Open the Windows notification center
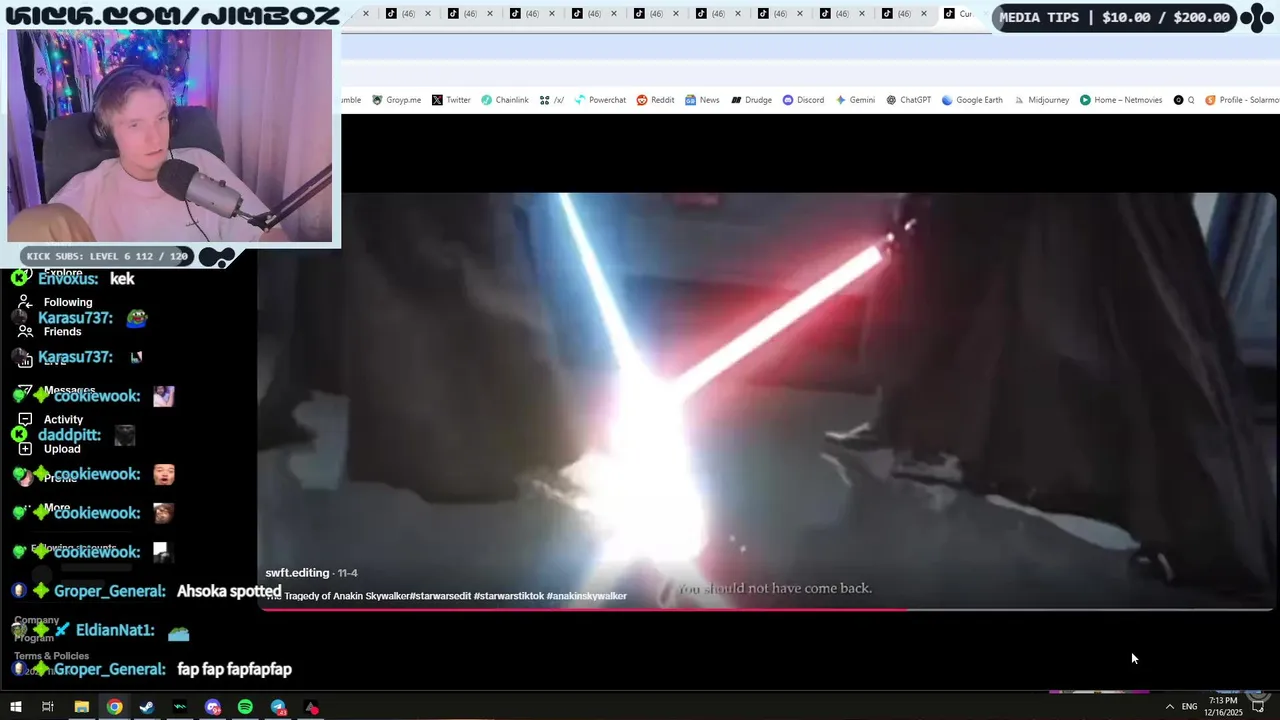 click(1259, 707)
